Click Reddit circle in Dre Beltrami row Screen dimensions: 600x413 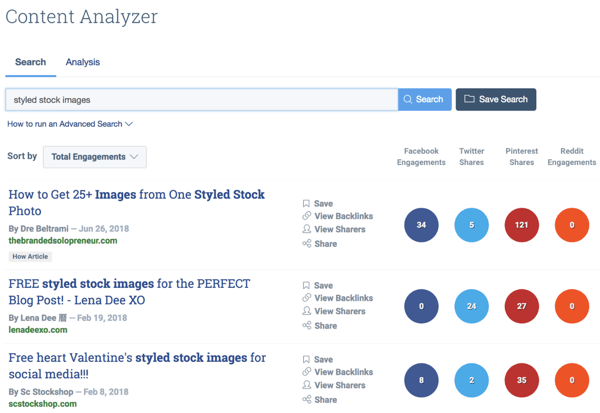tap(572, 225)
